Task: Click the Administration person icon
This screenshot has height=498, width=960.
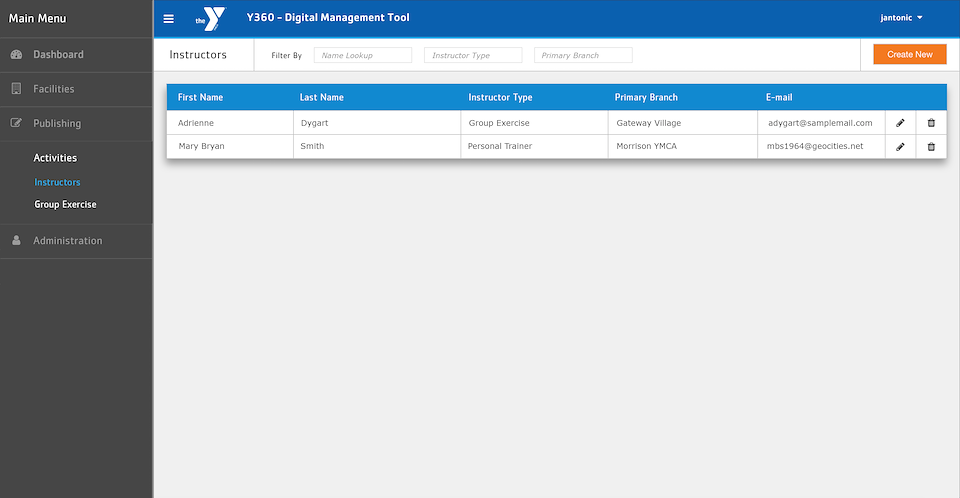Action: [x=17, y=241]
